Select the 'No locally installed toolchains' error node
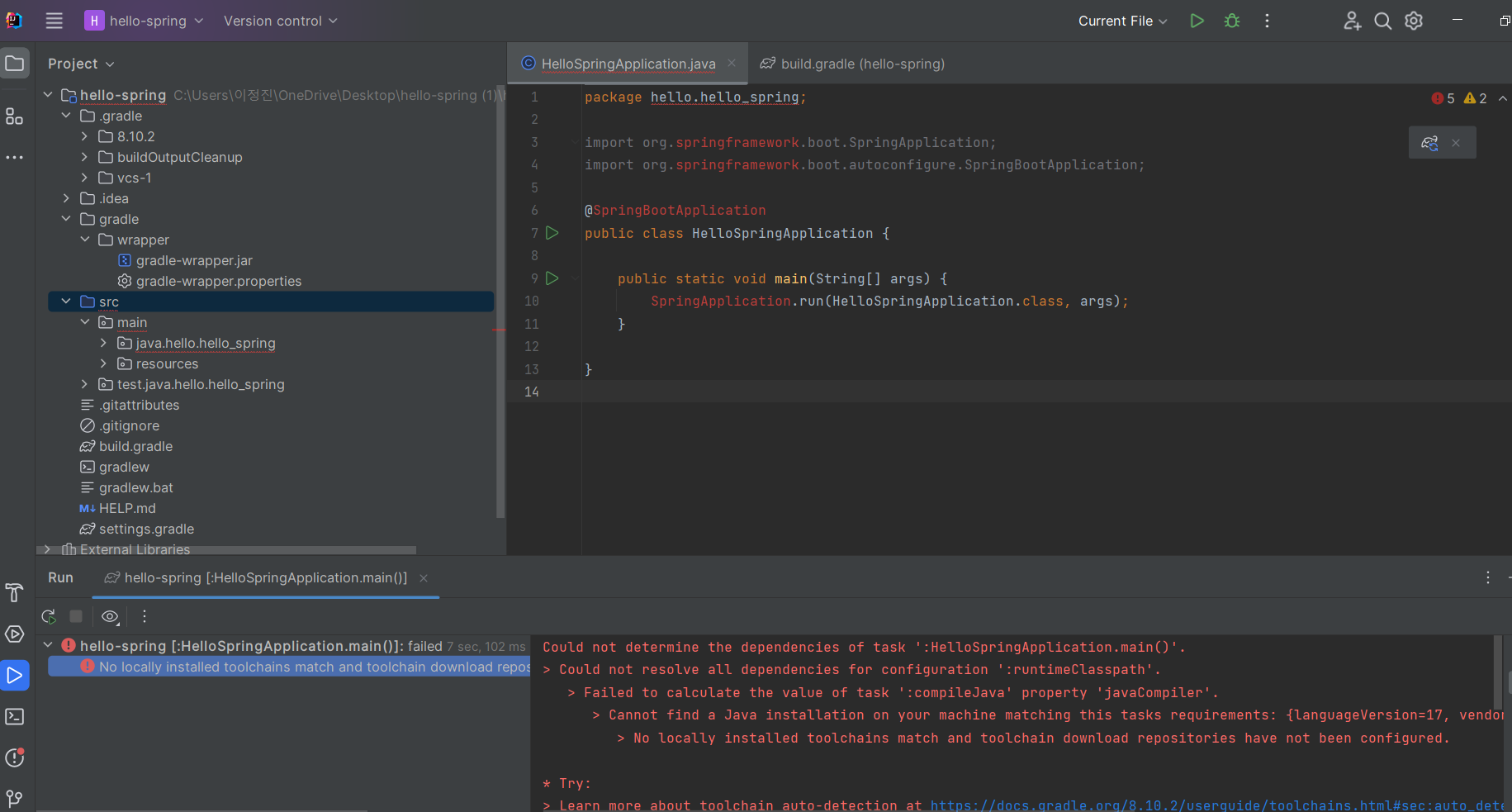This screenshot has width=1512, height=812. [x=289, y=667]
